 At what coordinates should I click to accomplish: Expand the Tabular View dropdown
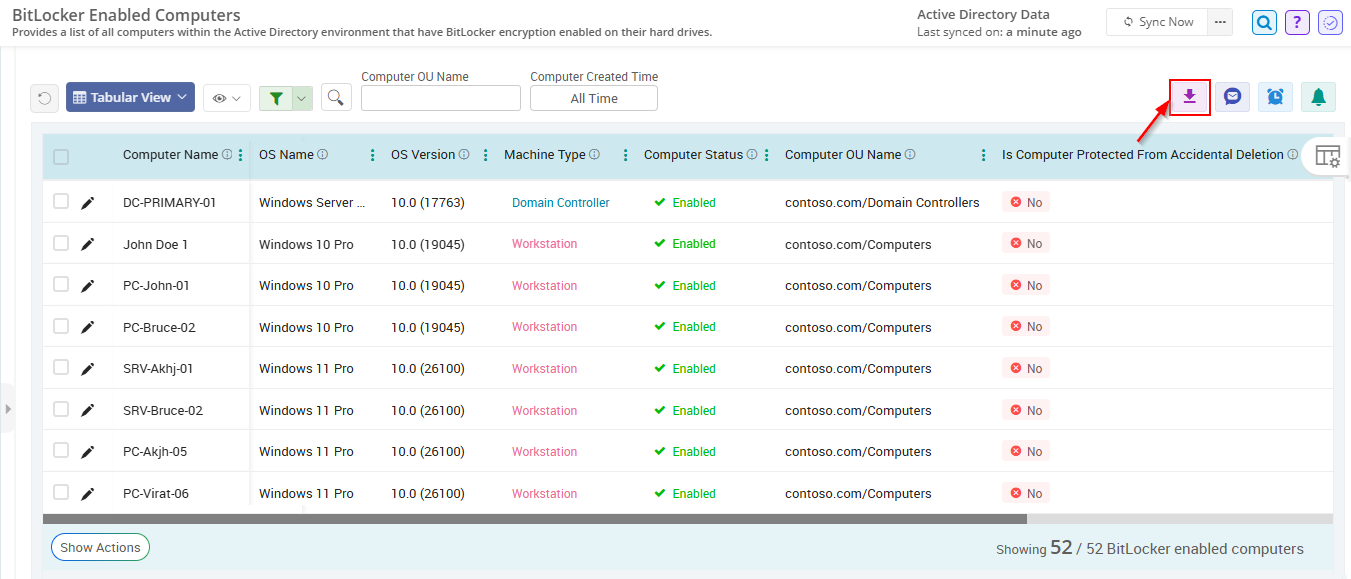[x=130, y=96]
